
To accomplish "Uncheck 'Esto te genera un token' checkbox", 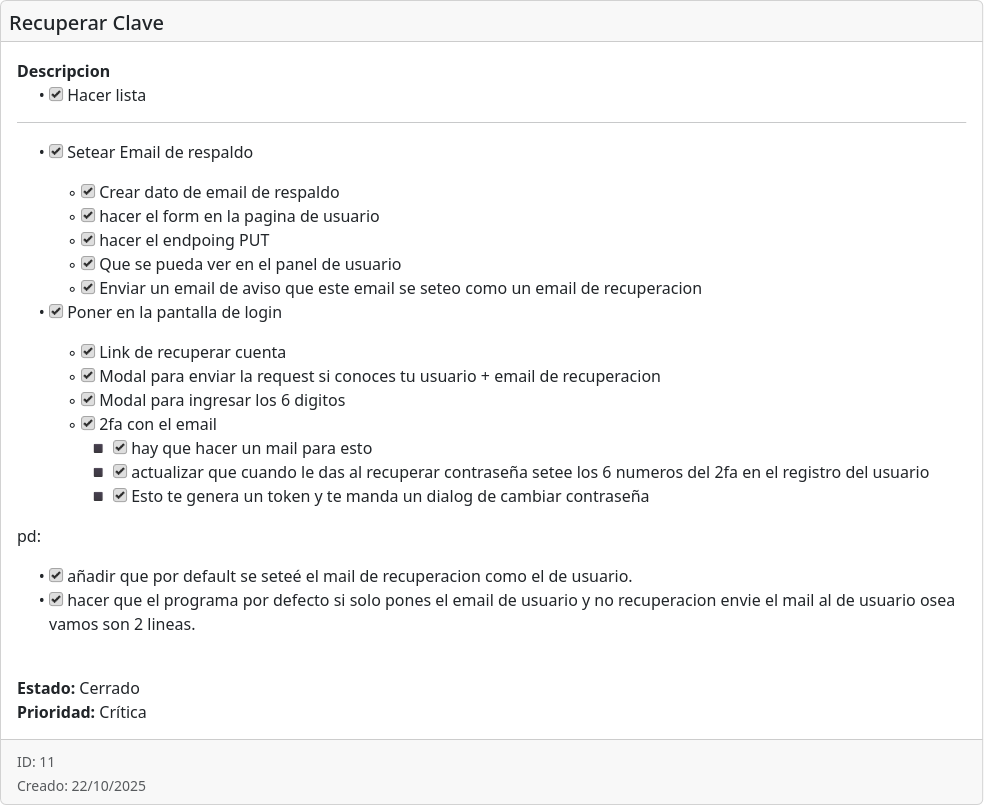I will (x=121, y=496).
